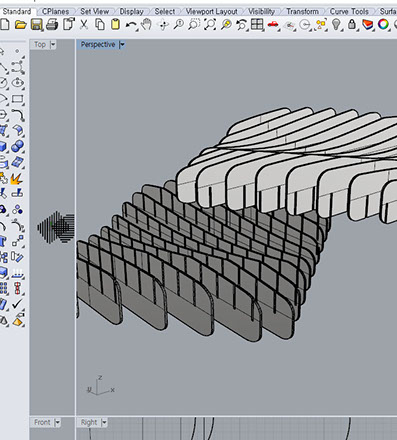Paste from clipboard icon
This screenshot has height=440, width=397.
(115, 25)
